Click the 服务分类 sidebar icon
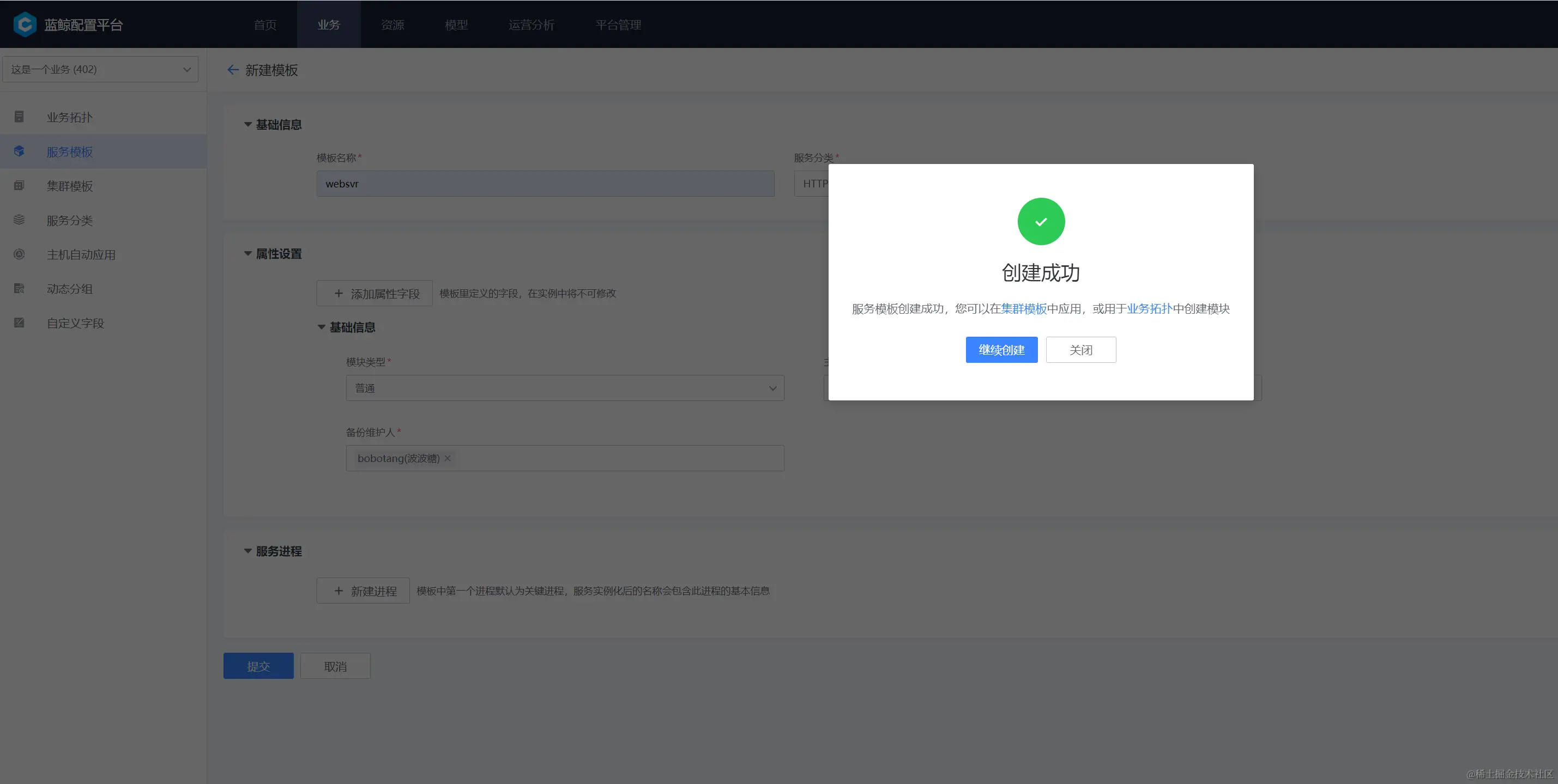The width and height of the screenshot is (1558, 784). coord(20,220)
